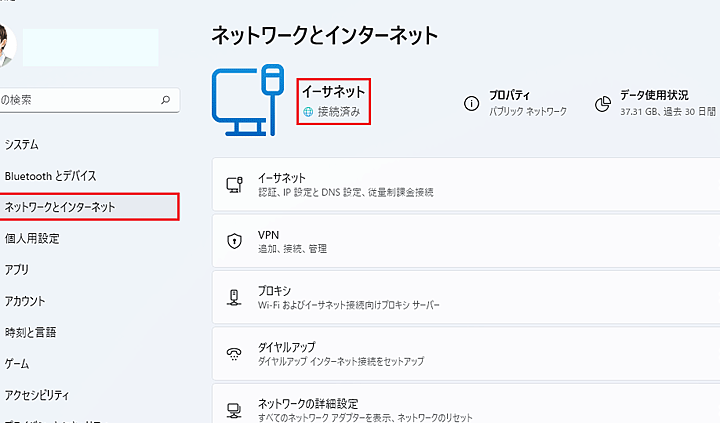Click the VPN shield icon
720x423 pixels.
(235, 240)
